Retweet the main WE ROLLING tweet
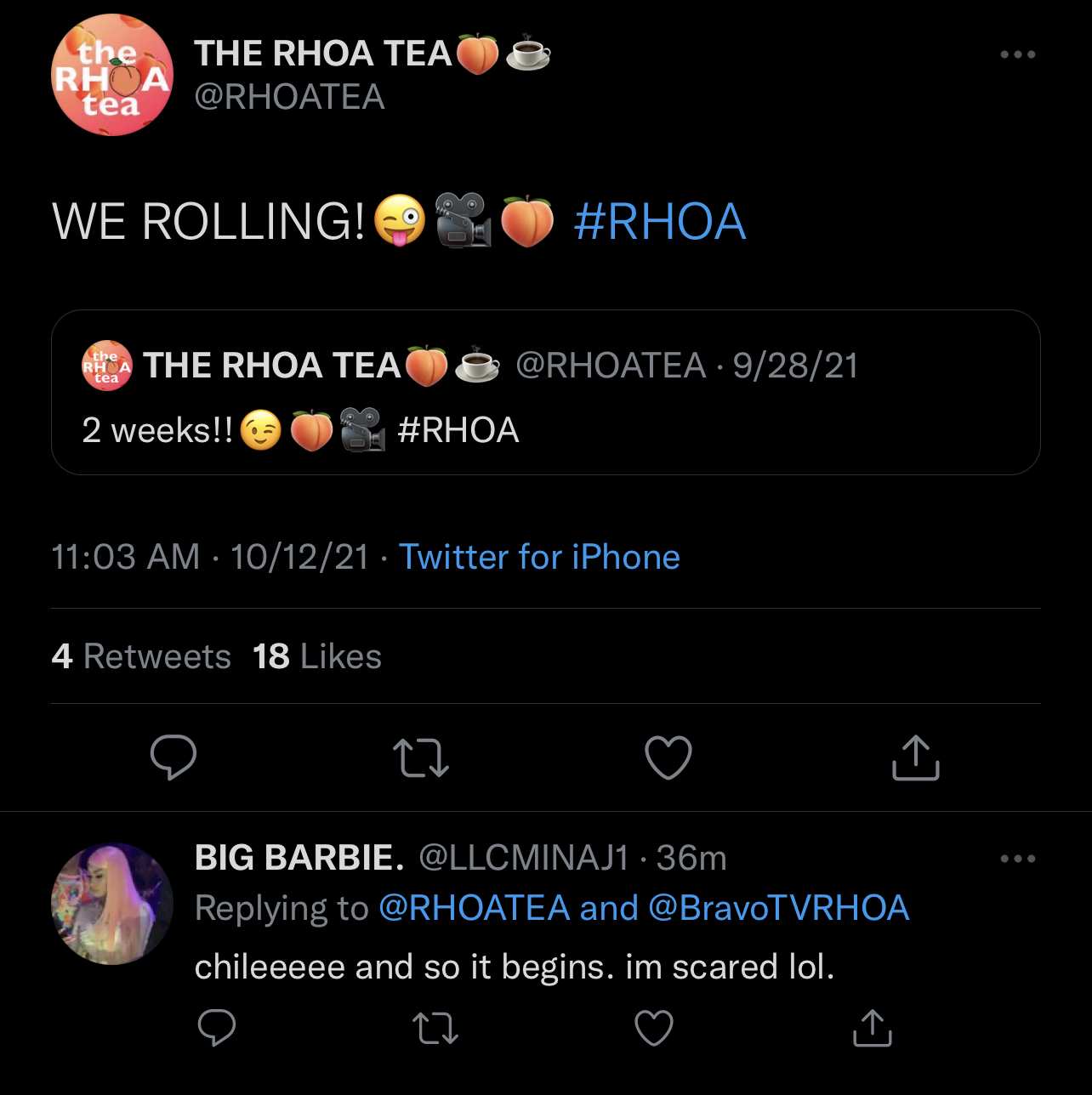1092x1095 pixels. click(x=421, y=757)
